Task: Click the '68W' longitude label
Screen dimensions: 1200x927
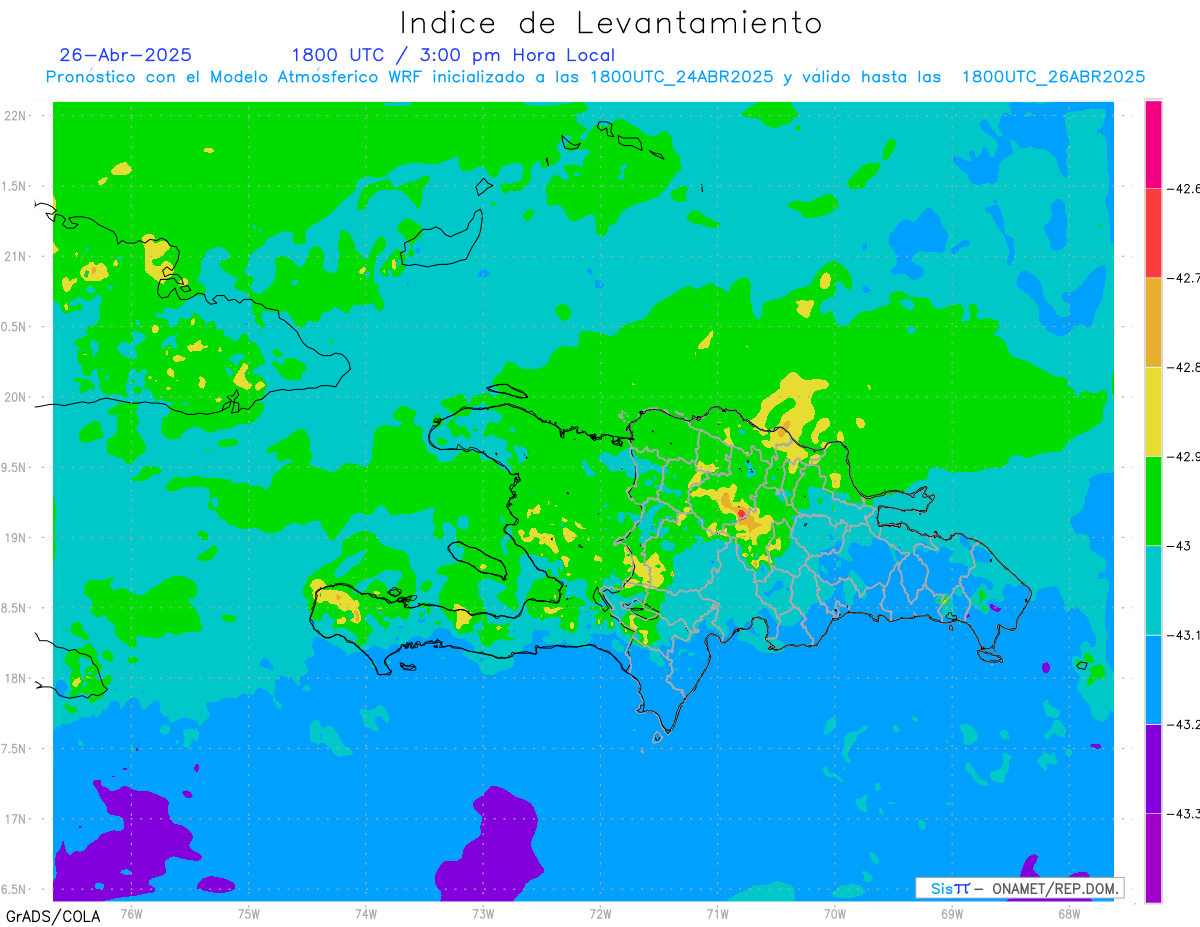Action: tap(1068, 912)
